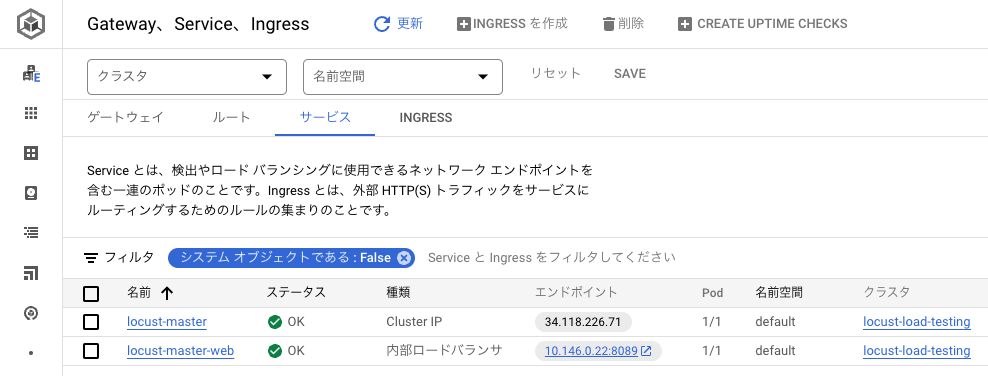Click the storage disk icon in sidebar
988x376 pixels.
coord(31,193)
